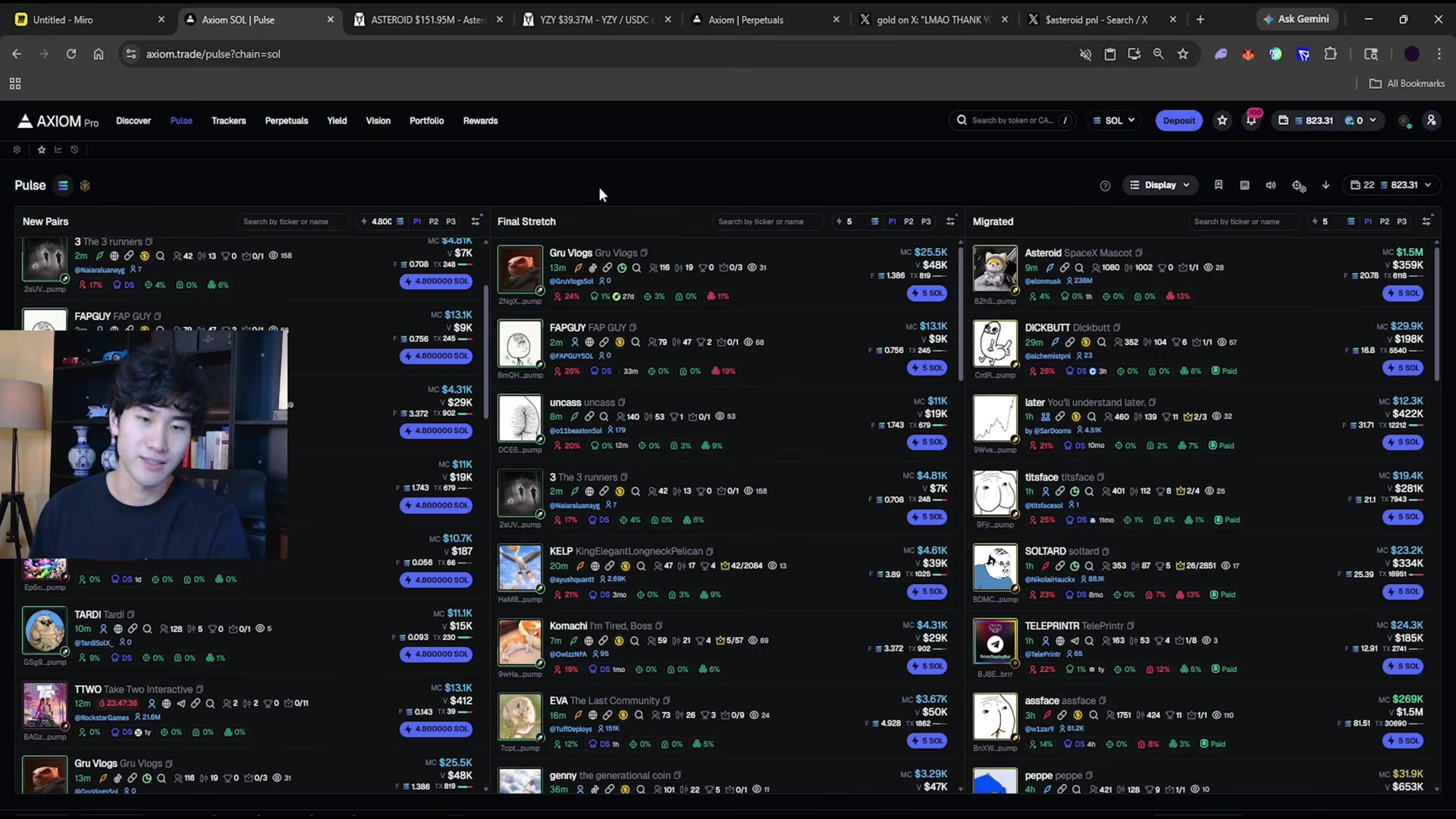The image size is (1456, 819).
Task: Click the history clock icon in the sub-toolbar
Action: click(74, 150)
